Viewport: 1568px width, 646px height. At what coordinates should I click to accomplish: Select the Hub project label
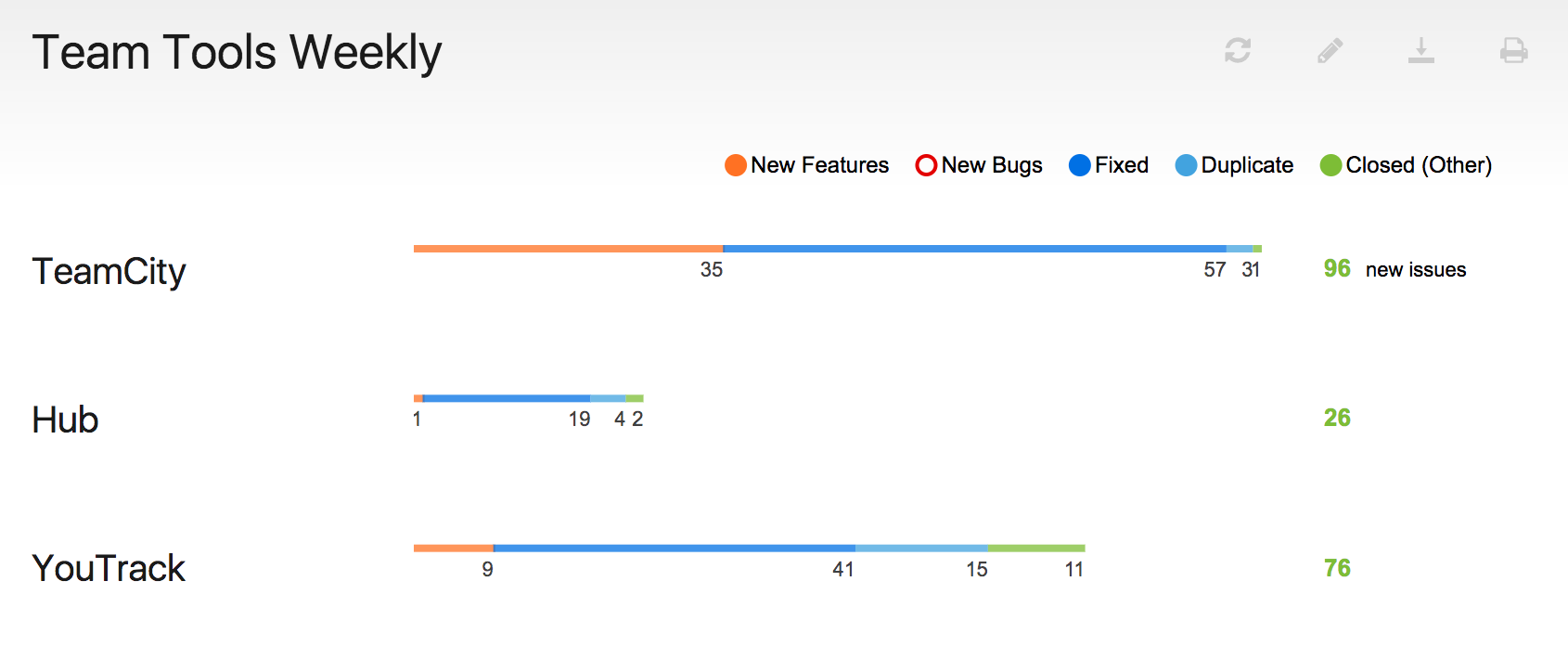(x=65, y=420)
